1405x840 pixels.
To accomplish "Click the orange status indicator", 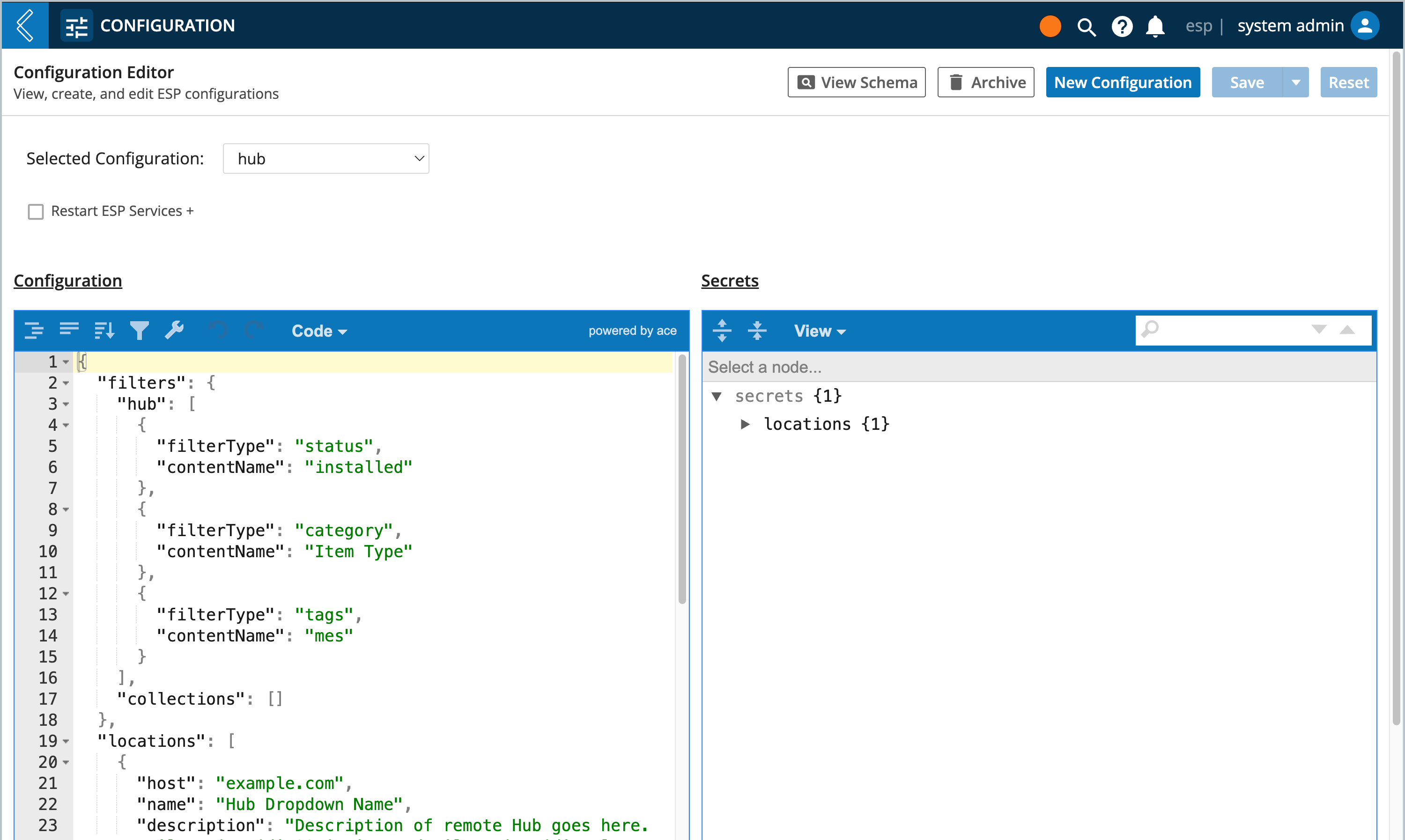I will [x=1050, y=26].
